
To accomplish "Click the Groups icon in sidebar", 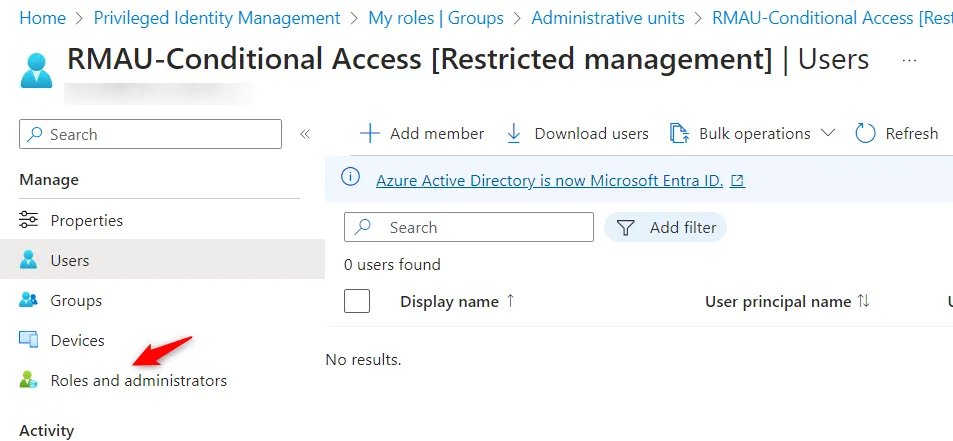I will click(x=29, y=301).
